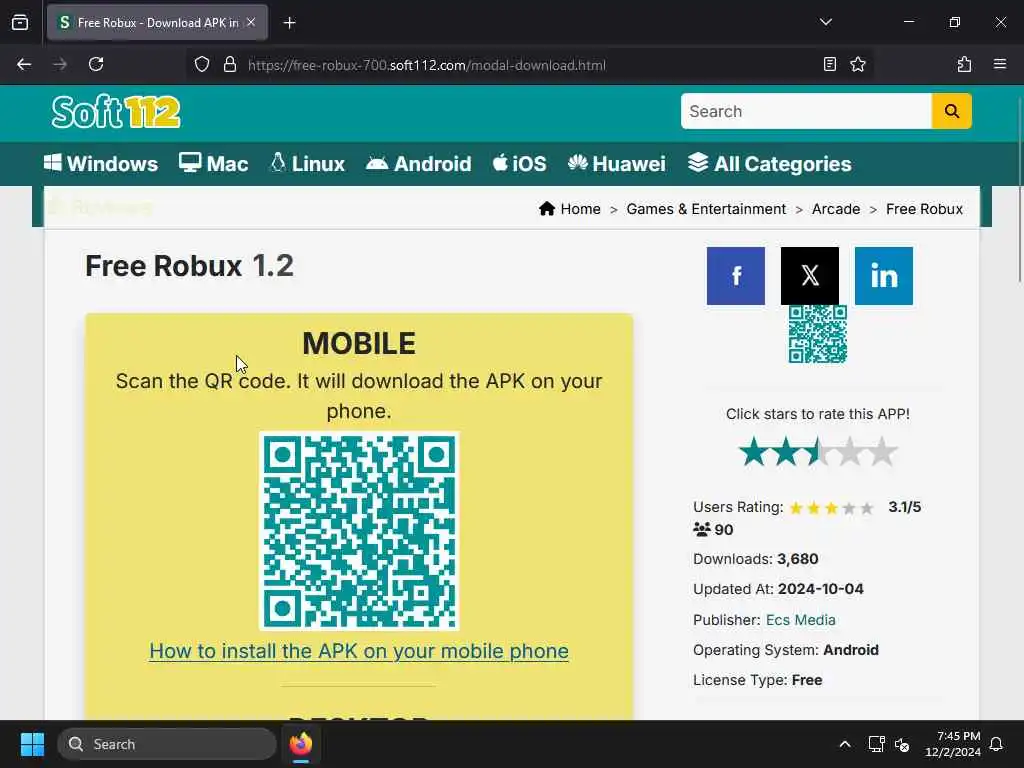This screenshot has height=768, width=1024.
Task: Click the browser Back arrow
Action: coord(24,65)
